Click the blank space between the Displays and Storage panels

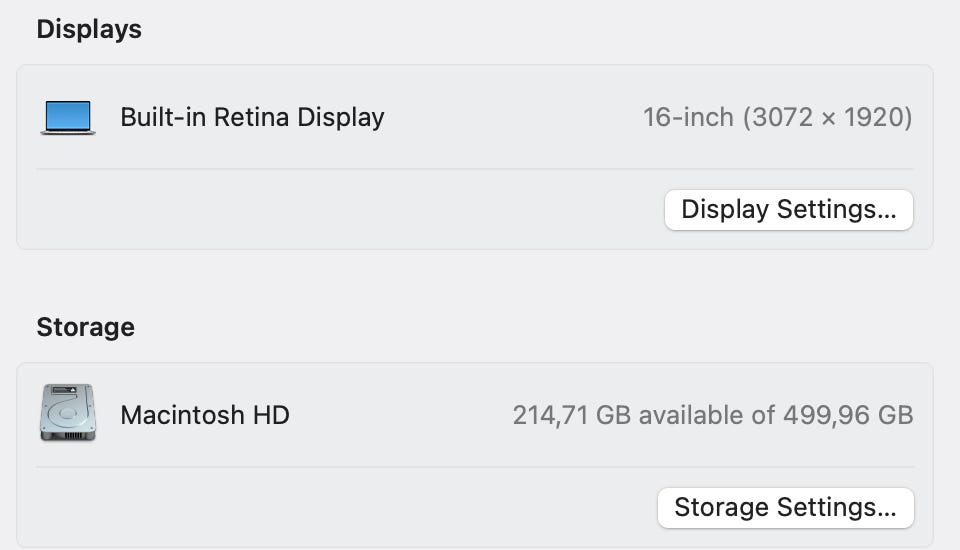475,280
